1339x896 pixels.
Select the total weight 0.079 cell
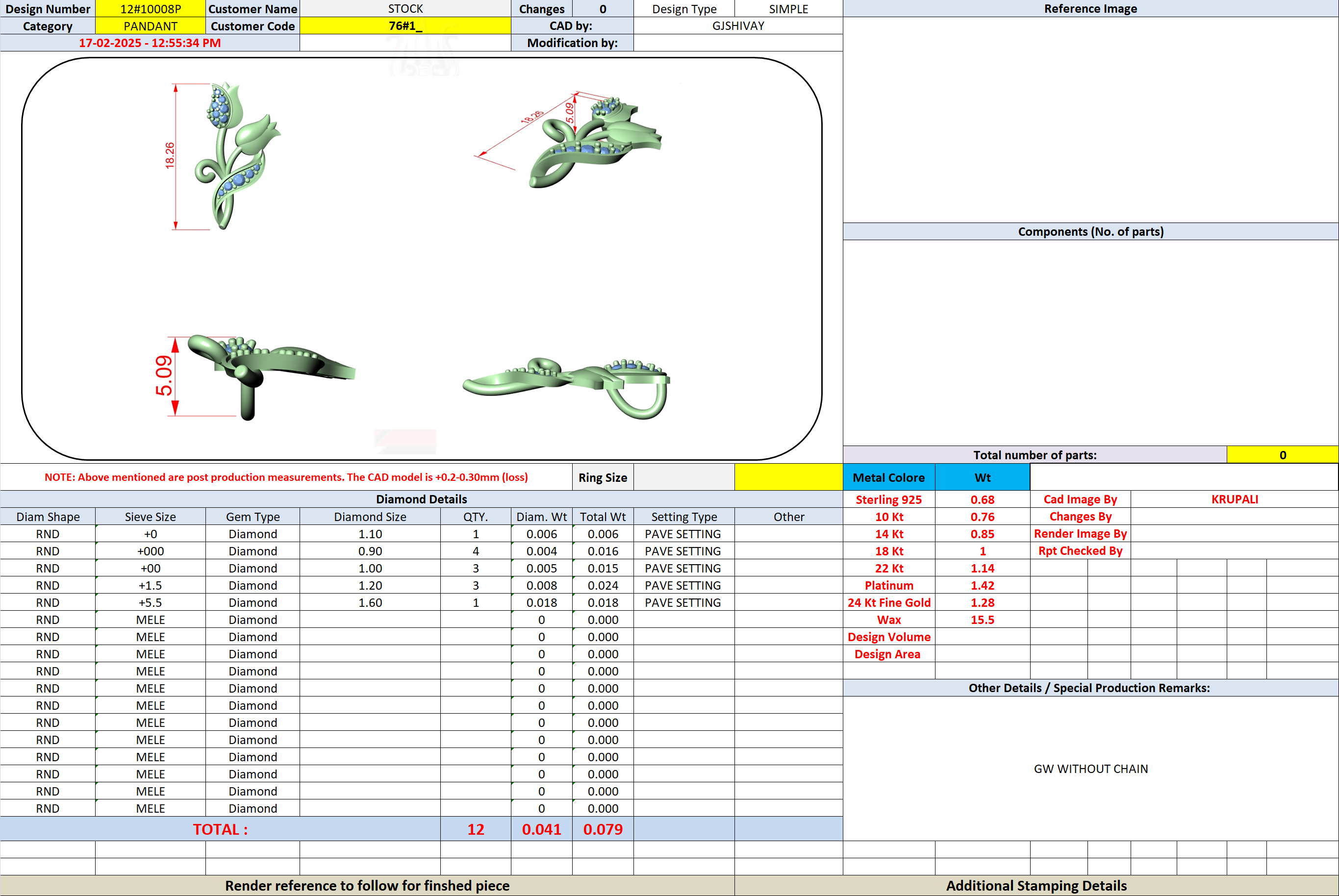point(603,829)
